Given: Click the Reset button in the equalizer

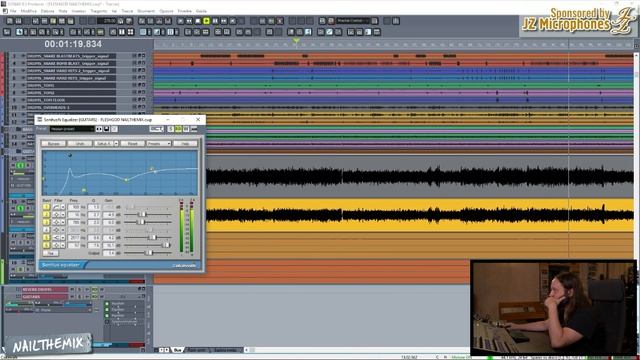Looking at the screenshot, I should click(133, 144).
